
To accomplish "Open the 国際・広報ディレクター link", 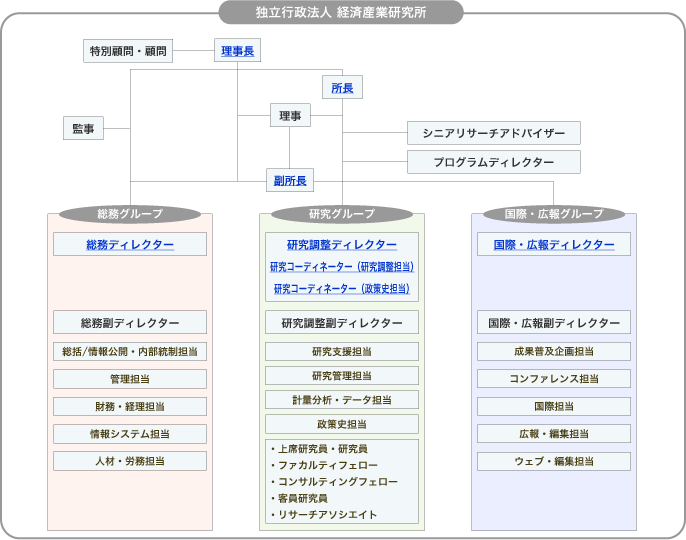I will (x=554, y=245).
